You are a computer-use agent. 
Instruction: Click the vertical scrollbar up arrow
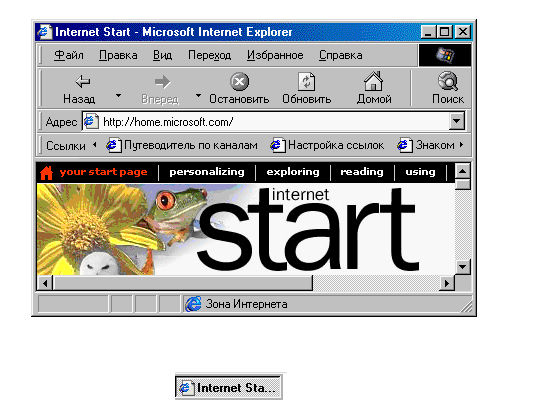click(x=463, y=171)
